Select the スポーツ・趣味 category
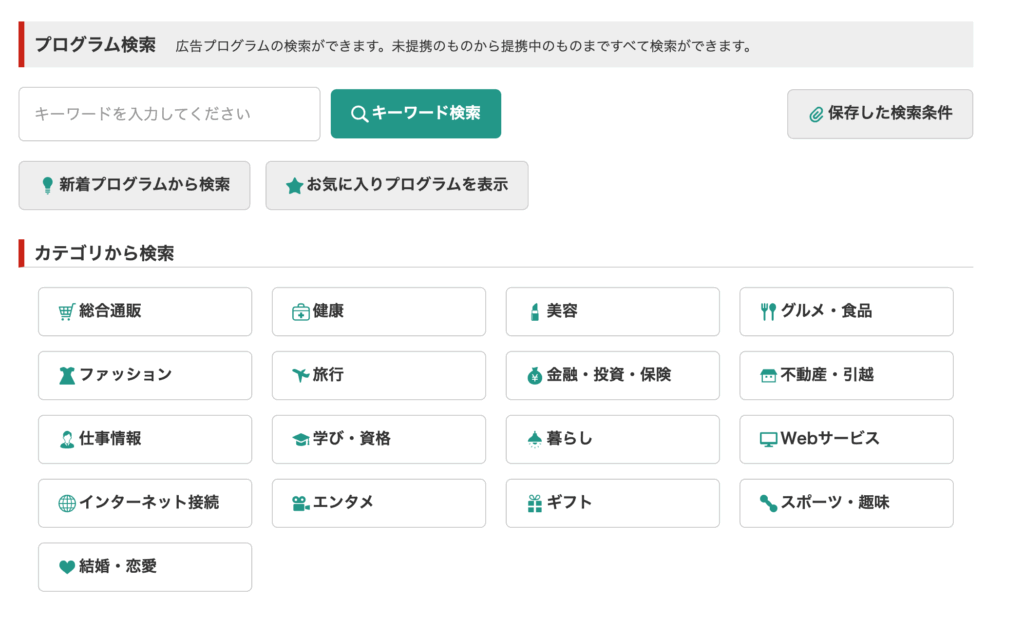Viewport: 1024px width, 620px height. (x=846, y=503)
